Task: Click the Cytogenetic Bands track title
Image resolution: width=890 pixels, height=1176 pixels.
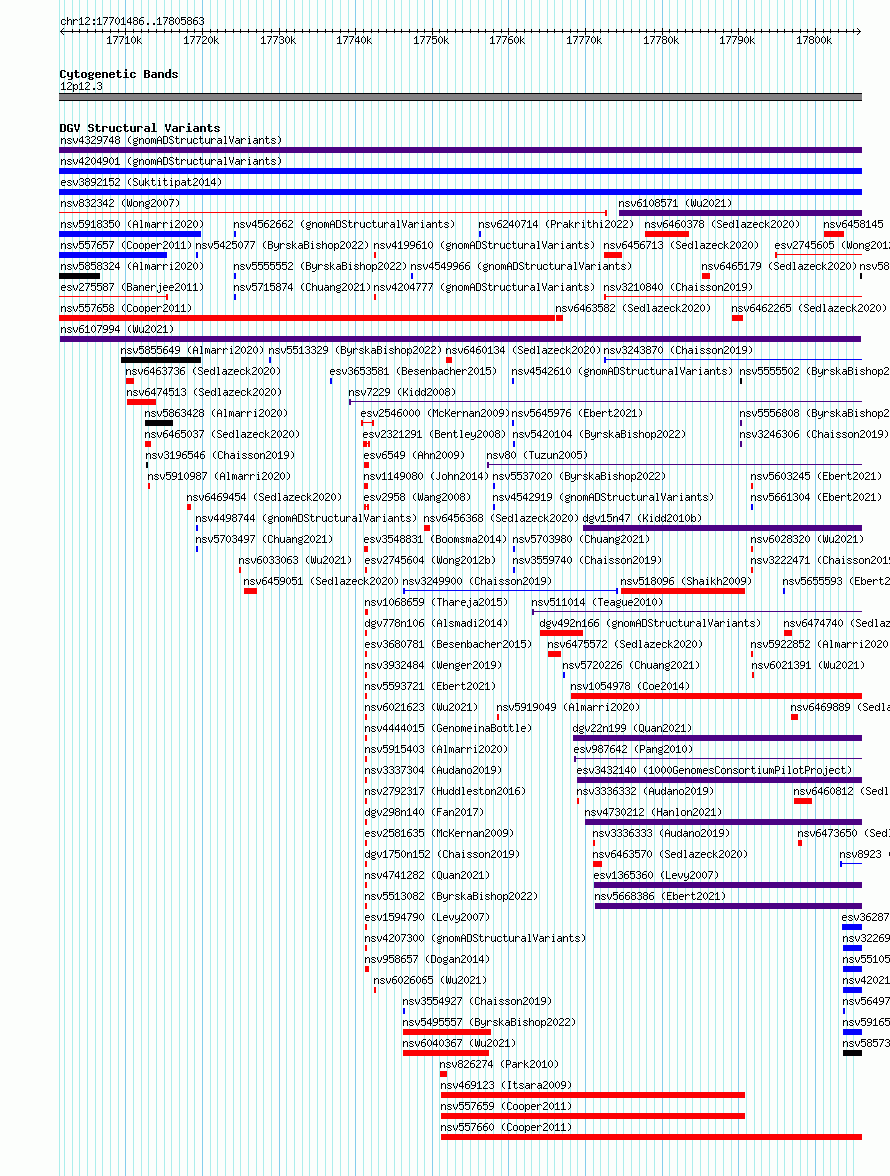Action: coord(118,74)
